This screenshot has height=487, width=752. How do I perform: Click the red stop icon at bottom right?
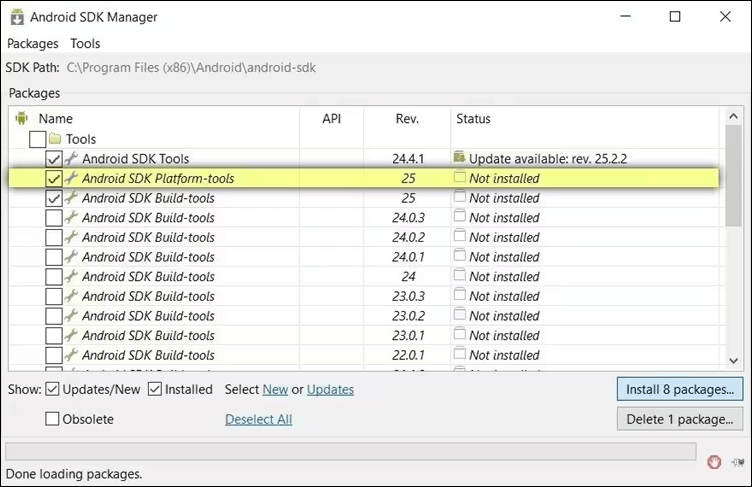click(714, 461)
